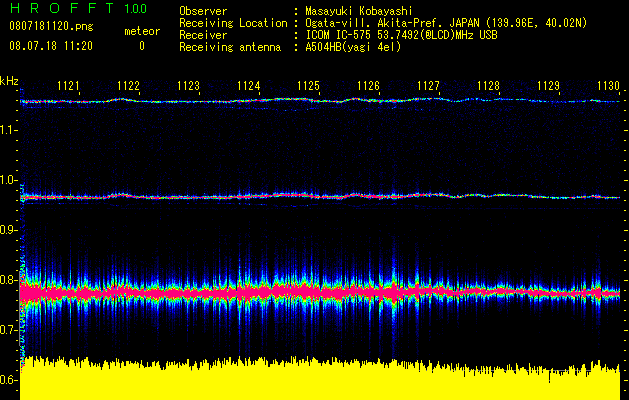Click the 1.1 kHz frequency label
Viewport: 629px width, 400px height.
(9, 130)
